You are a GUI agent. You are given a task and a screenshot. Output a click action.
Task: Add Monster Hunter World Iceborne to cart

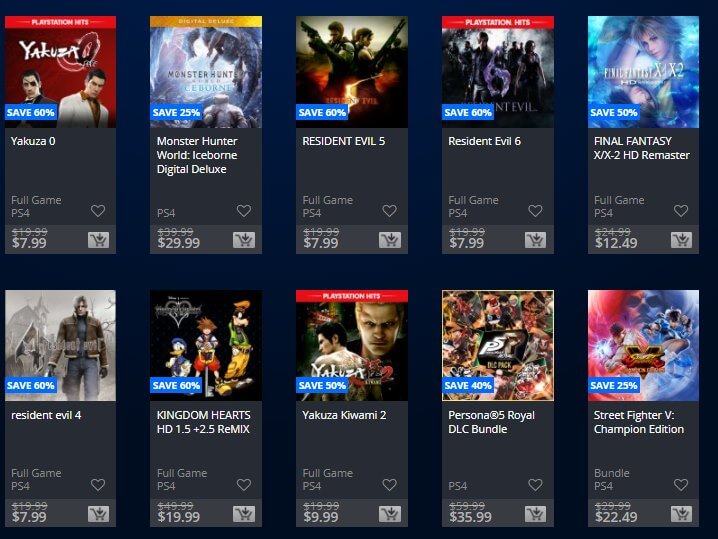(244, 240)
